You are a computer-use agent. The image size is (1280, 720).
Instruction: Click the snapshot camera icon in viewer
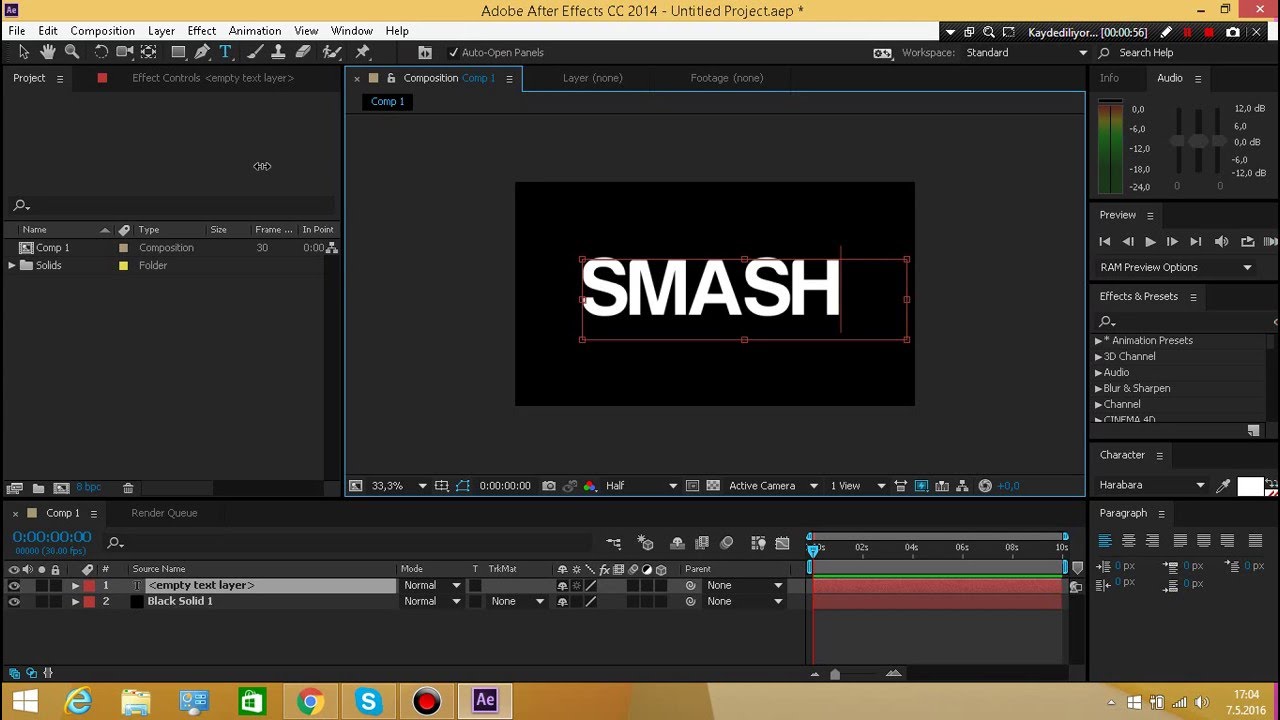coord(549,486)
